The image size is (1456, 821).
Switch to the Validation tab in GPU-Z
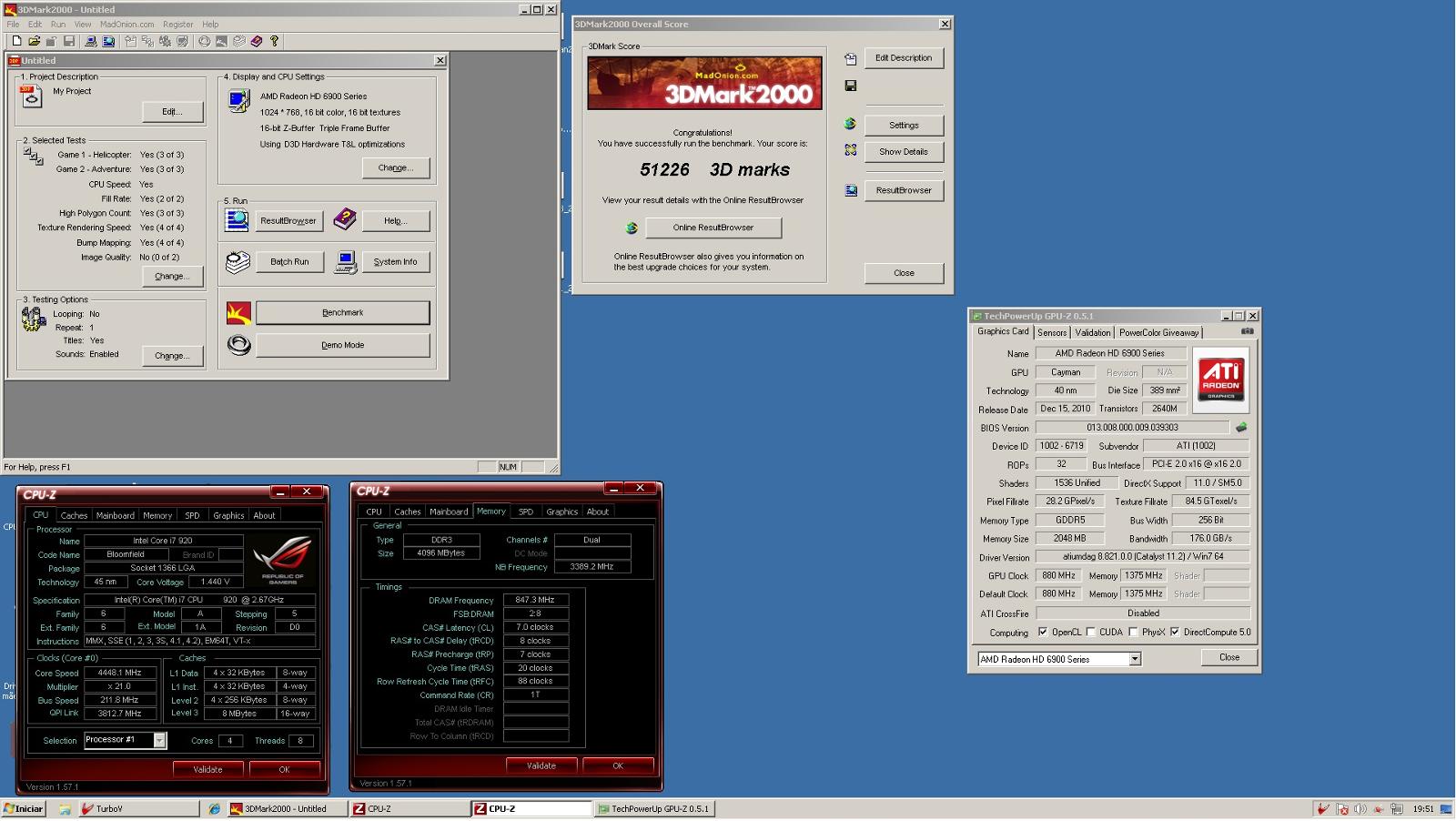[x=1093, y=332]
